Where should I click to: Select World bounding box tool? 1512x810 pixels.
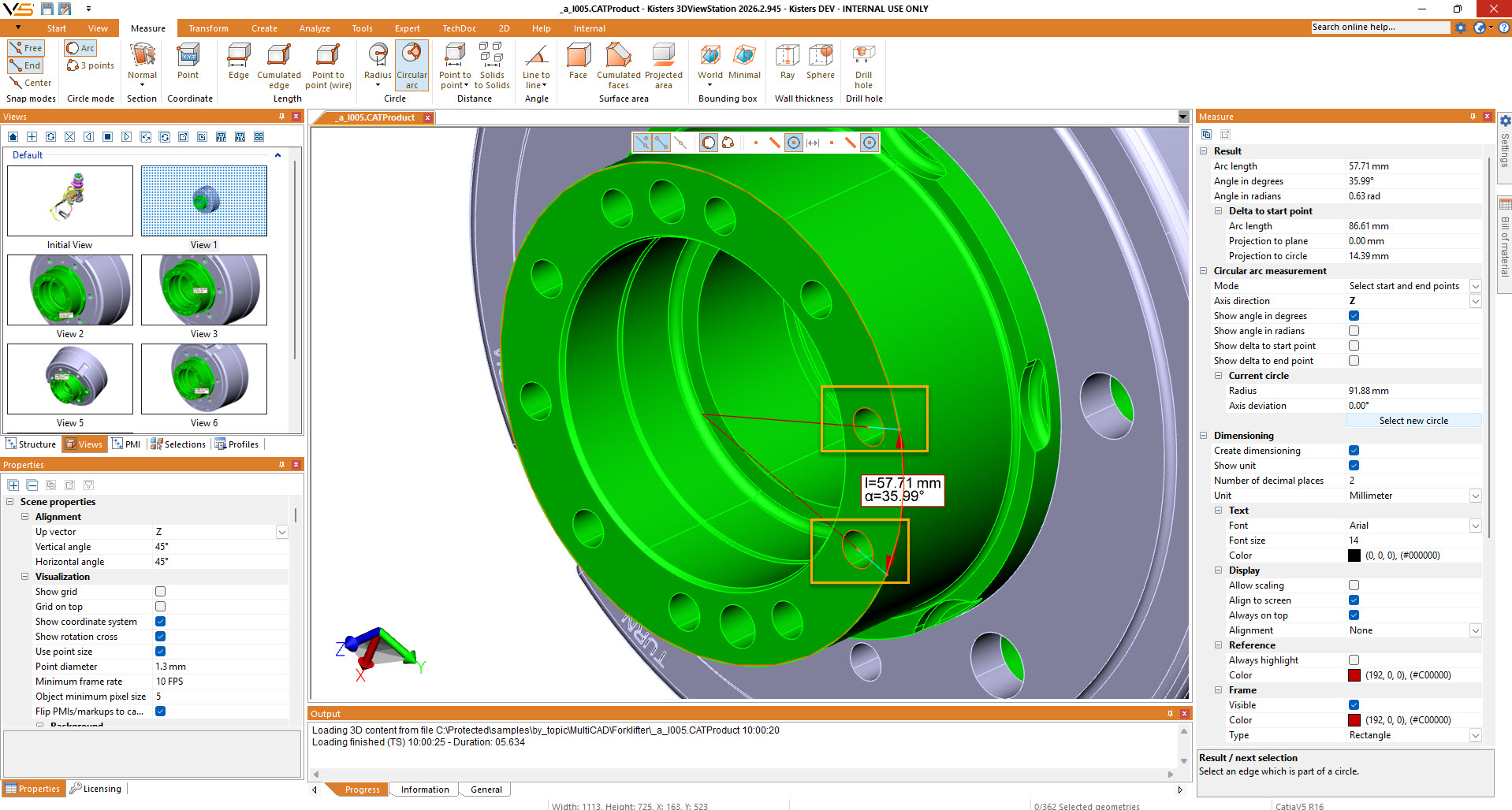pyautogui.click(x=709, y=65)
